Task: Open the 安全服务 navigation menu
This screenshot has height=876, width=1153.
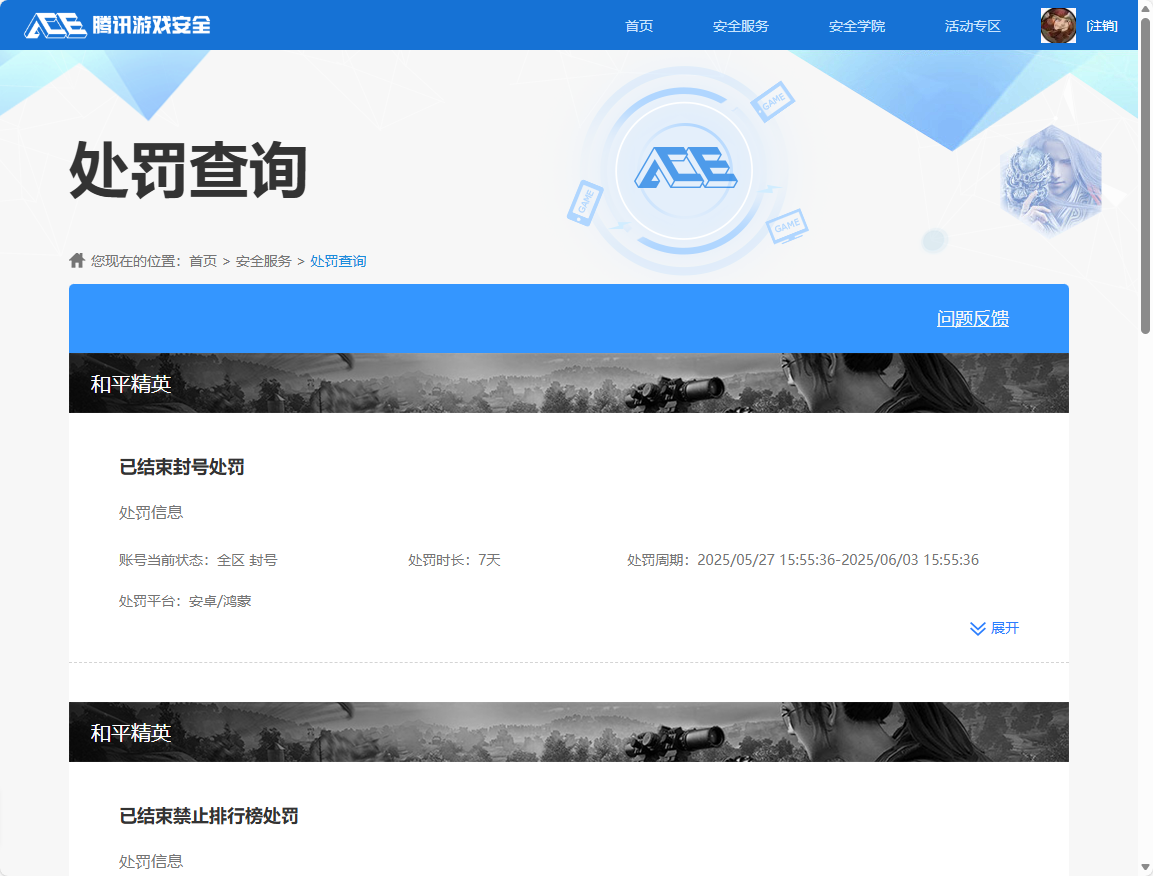Action: [x=741, y=26]
